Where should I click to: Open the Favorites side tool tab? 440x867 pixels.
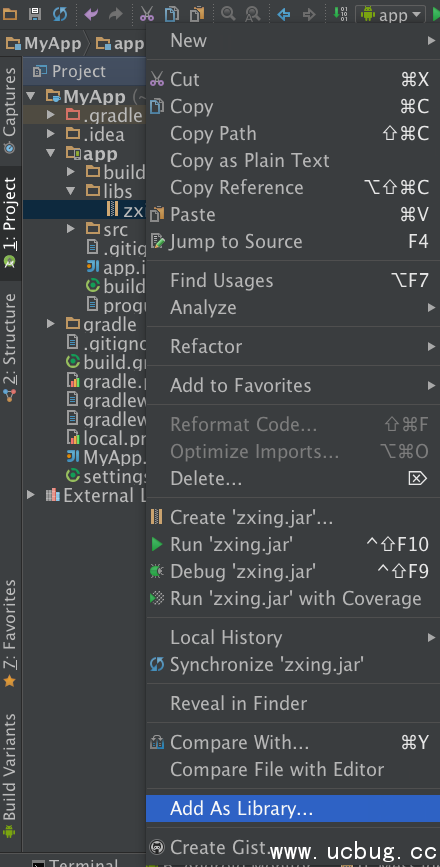[10, 633]
